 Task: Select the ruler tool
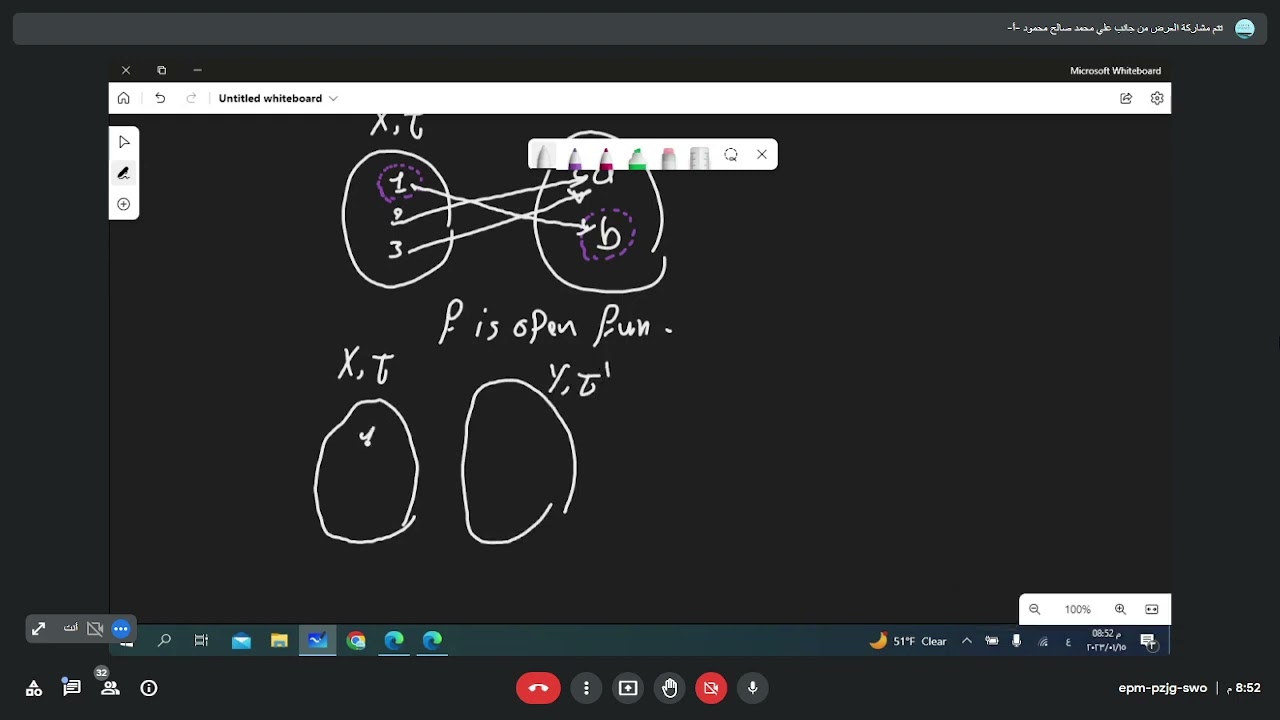(x=699, y=156)
